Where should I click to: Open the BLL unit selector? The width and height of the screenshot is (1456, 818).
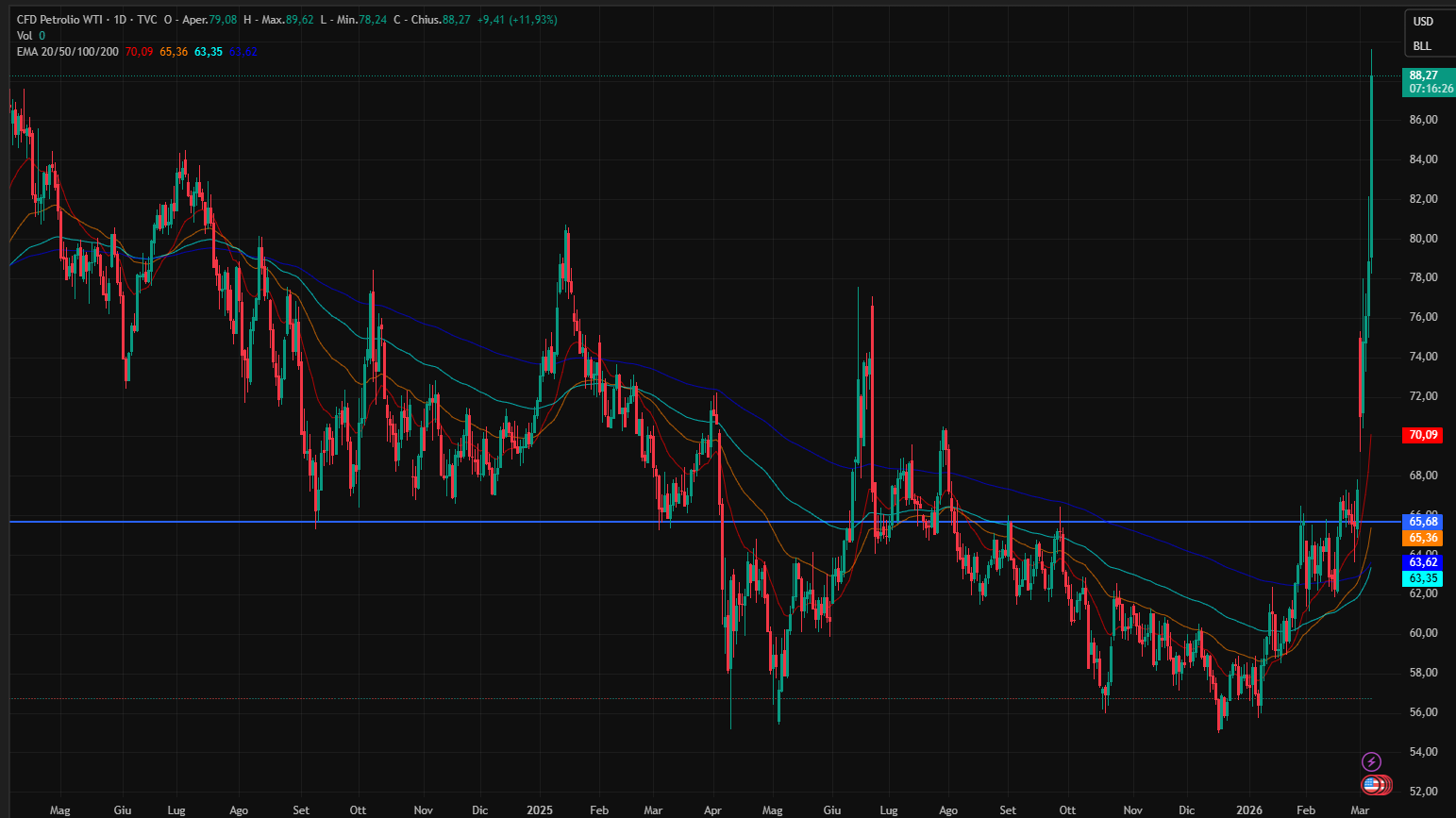pos(1422,46)
